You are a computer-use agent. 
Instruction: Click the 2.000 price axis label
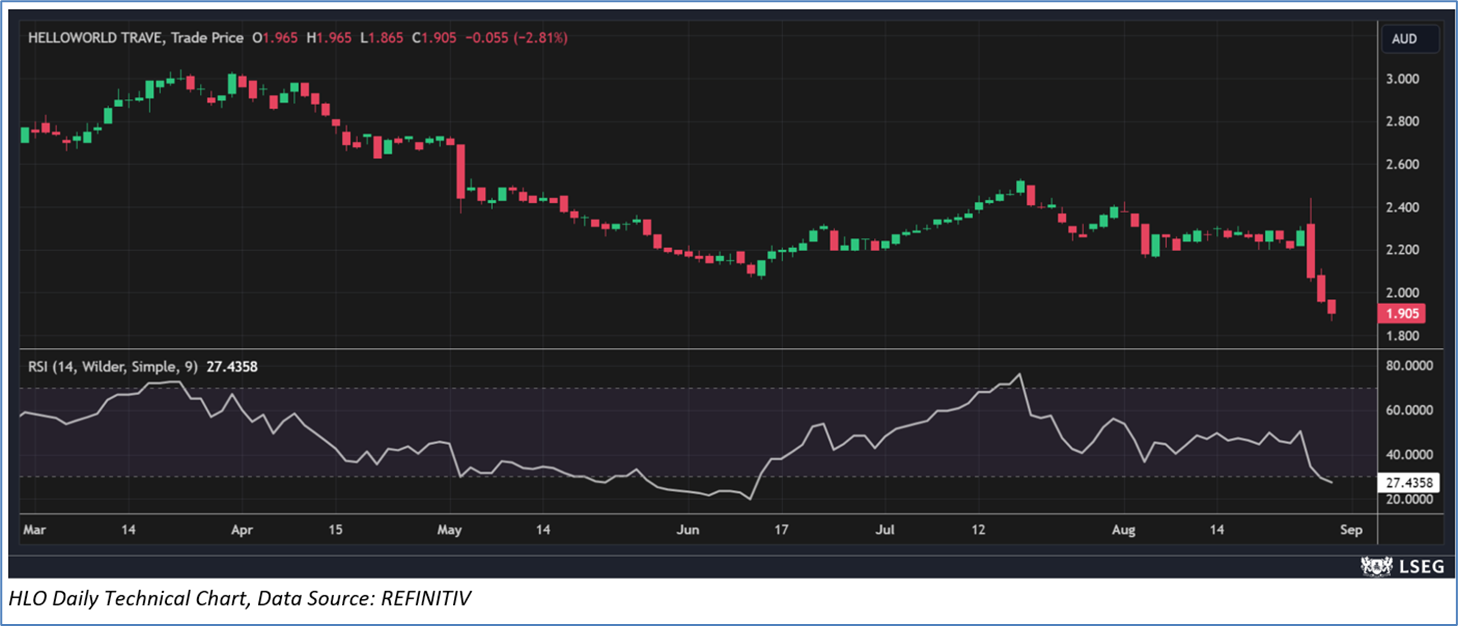[1402, 293]
